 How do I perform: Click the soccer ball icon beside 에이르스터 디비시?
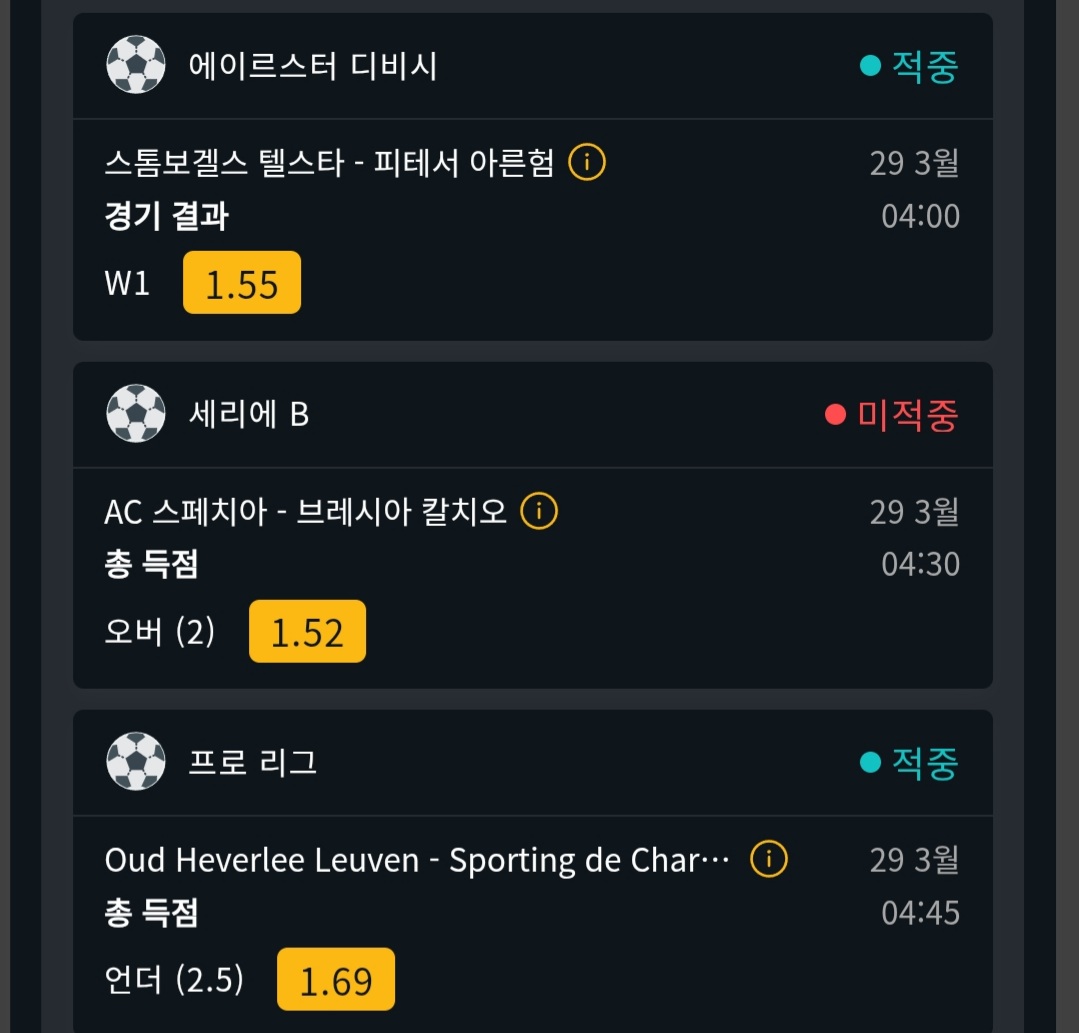point(136,65)
